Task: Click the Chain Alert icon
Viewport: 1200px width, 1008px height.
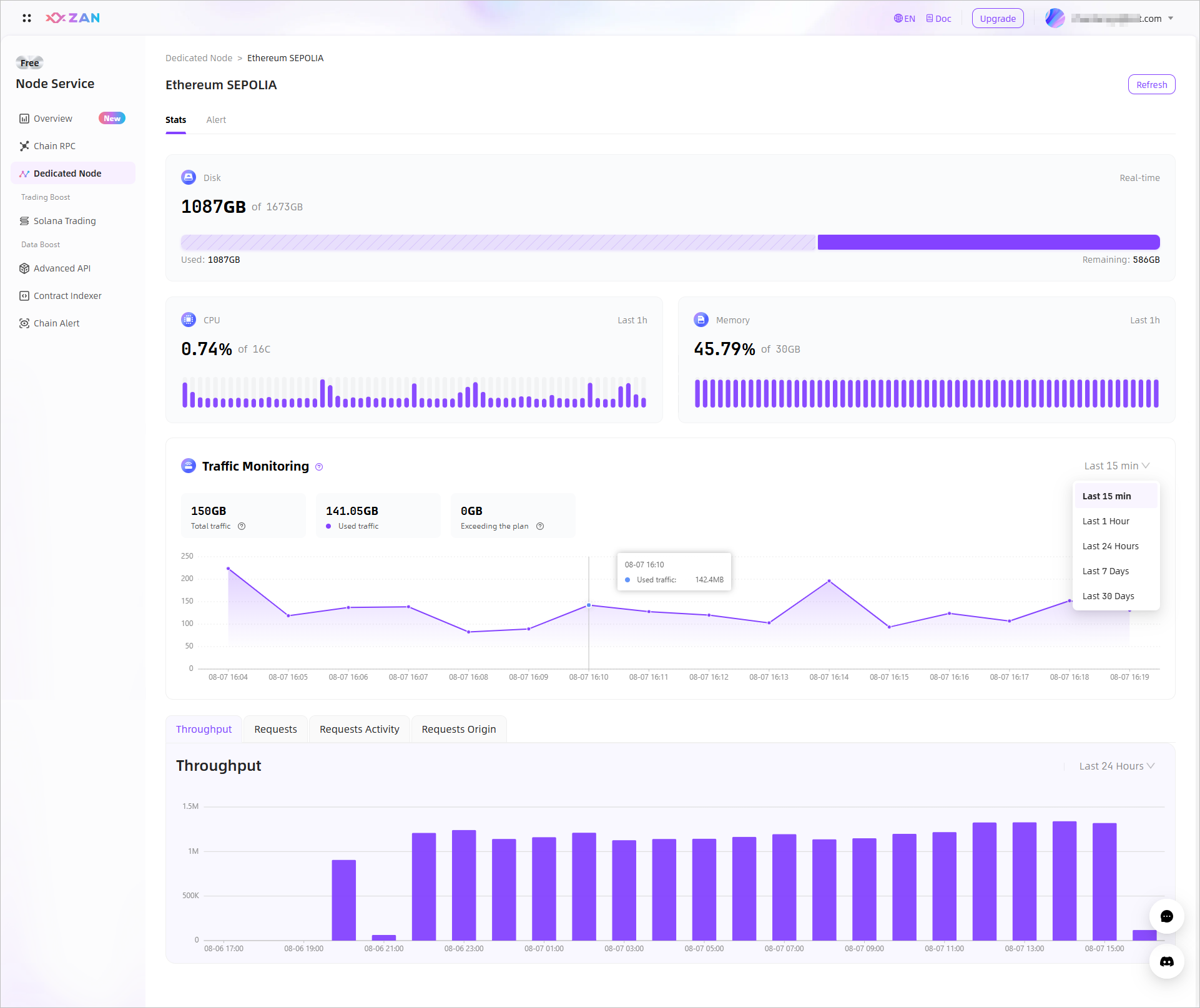Action: tap(24, 323)
